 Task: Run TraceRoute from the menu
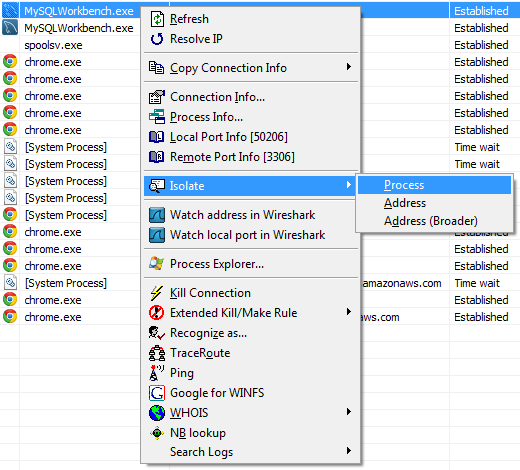coord(252,353)
